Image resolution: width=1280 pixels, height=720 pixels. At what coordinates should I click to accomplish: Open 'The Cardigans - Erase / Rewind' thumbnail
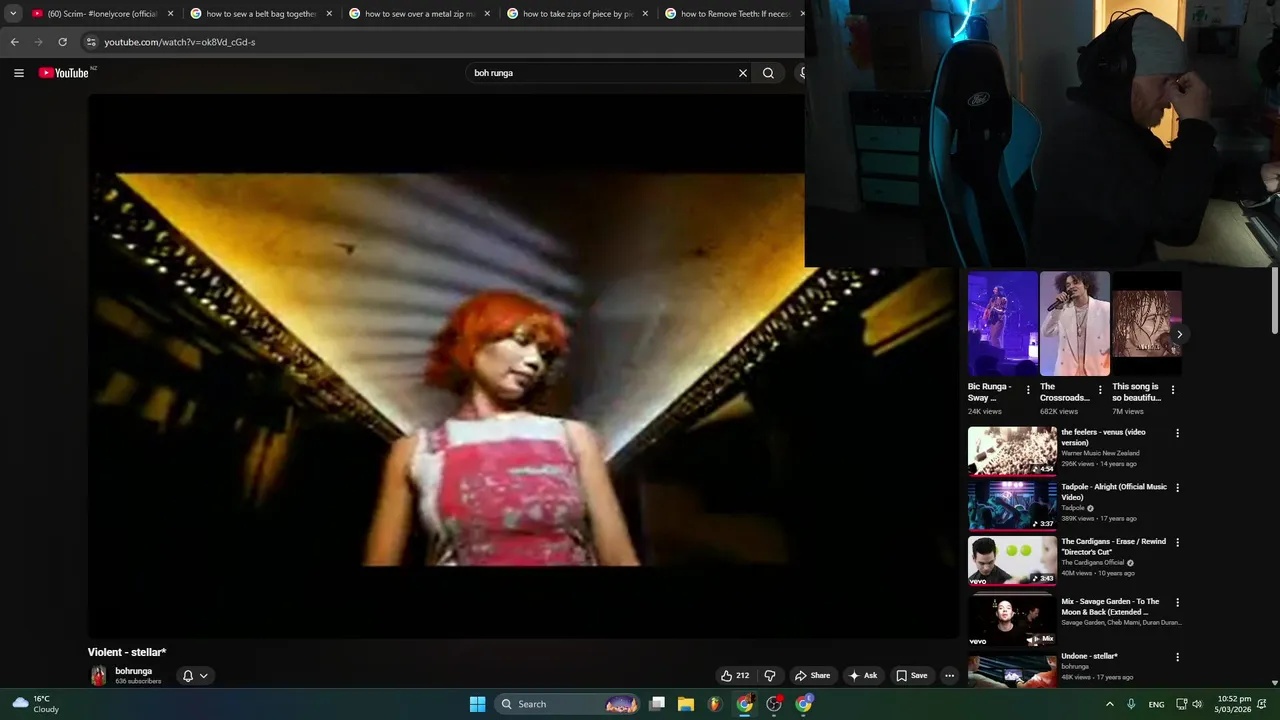pos(1012,560)
